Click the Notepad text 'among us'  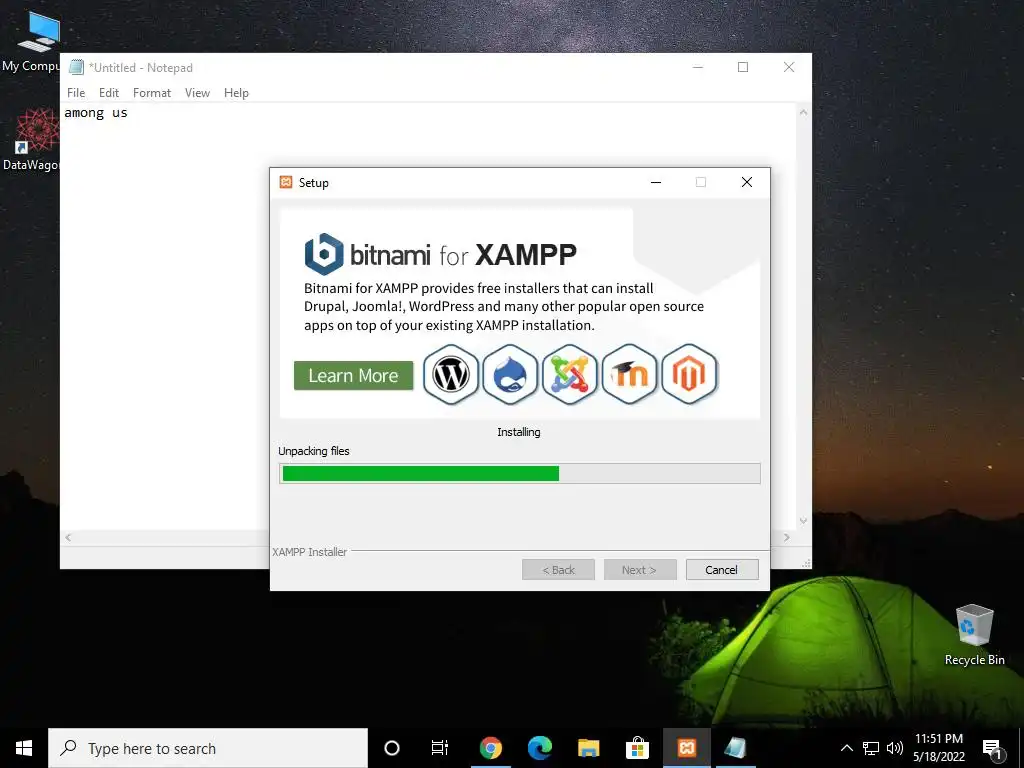tap(96, 112)
